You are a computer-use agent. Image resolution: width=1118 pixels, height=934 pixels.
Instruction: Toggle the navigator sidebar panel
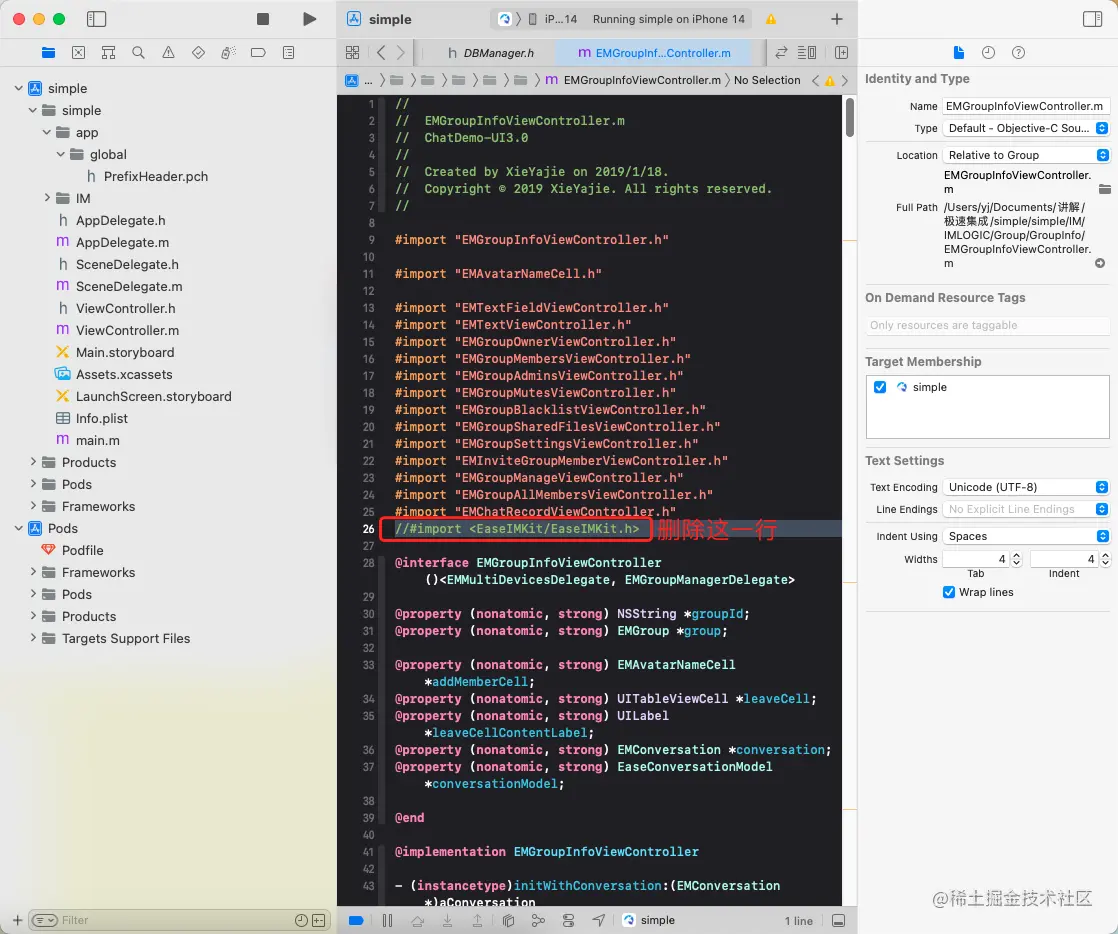click(x=97, y=19)
